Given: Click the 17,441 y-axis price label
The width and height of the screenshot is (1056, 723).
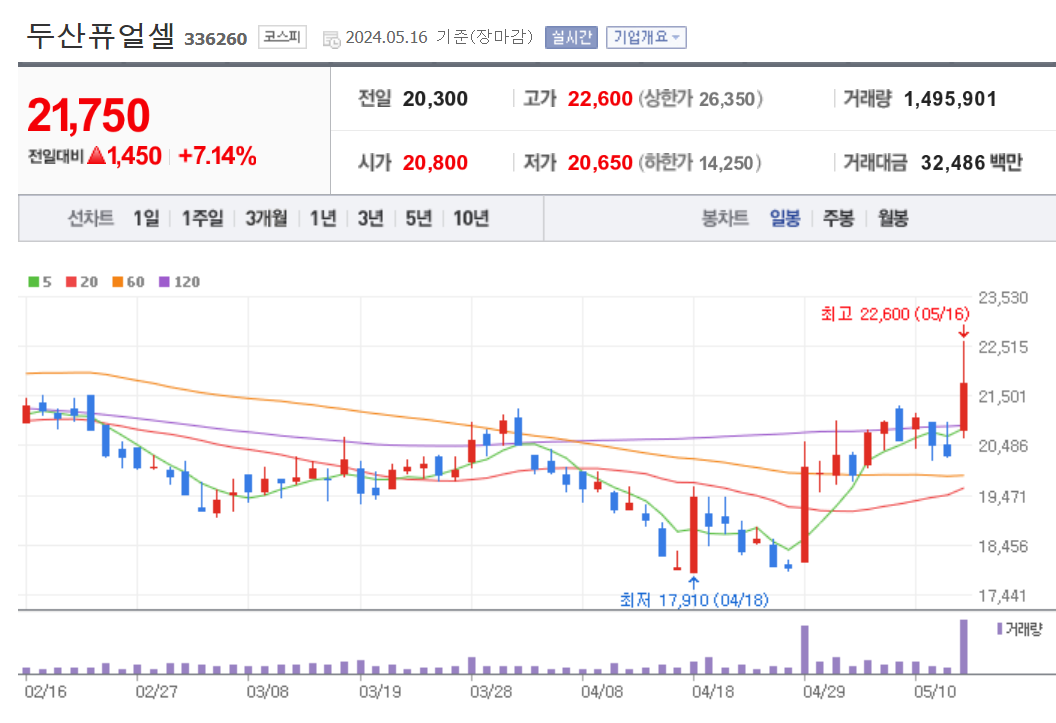Looking at the screenshot, I should click(x=1003, y=596).
